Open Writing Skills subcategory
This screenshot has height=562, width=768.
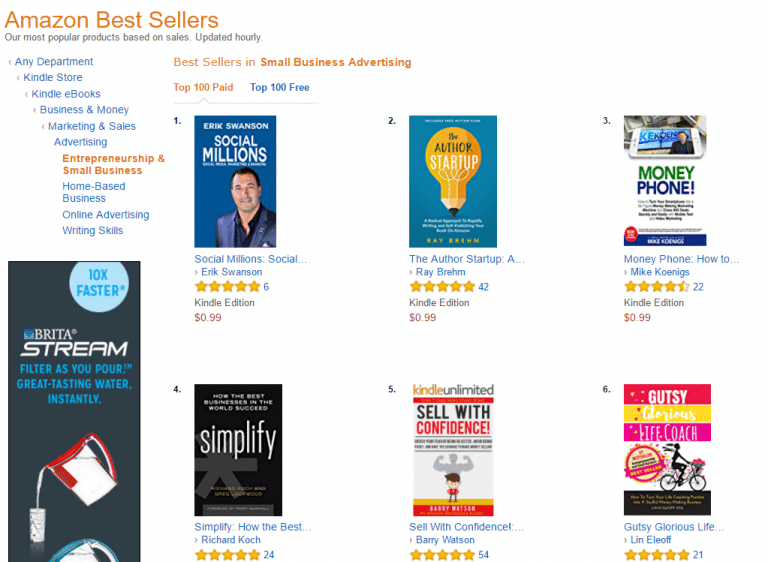click(x=93, y=230)
